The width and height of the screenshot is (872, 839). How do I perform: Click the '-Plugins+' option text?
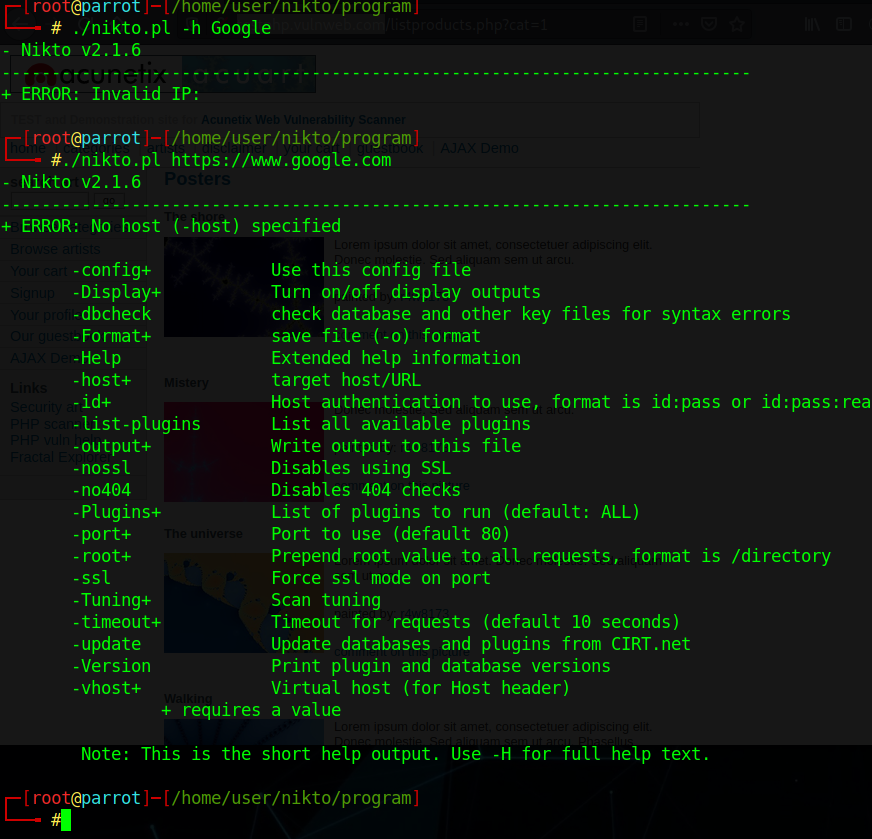coord(116,512)
